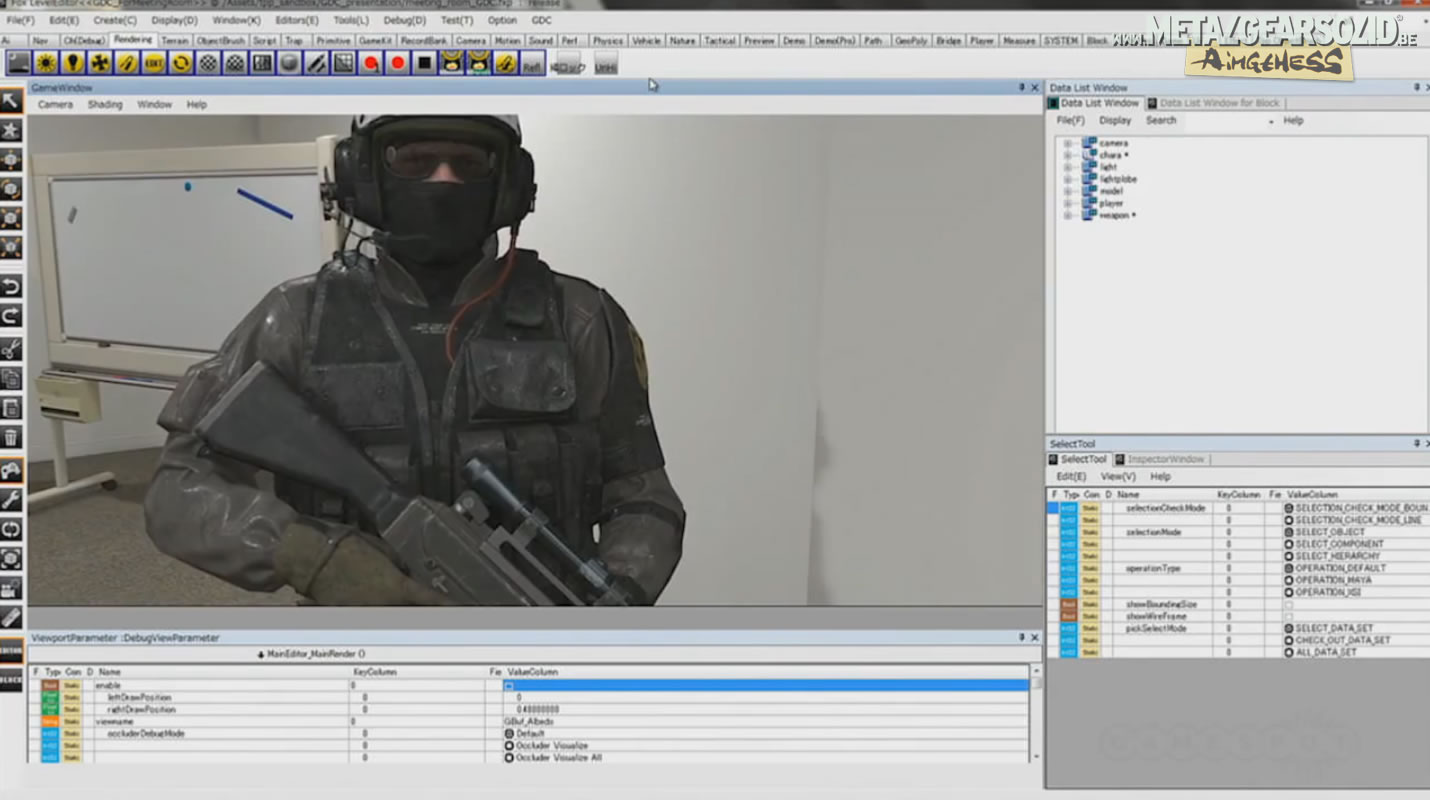Switch to the Terrain tab
The width and height of the screenshot is (1430, 800).
(175, 41)
